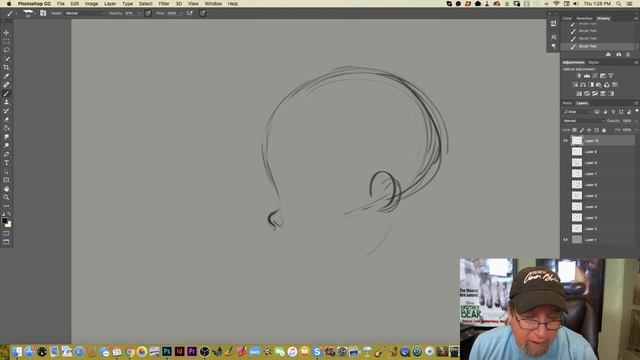
Task: Switch to the Swatches tab
Action: pos(584,18)
